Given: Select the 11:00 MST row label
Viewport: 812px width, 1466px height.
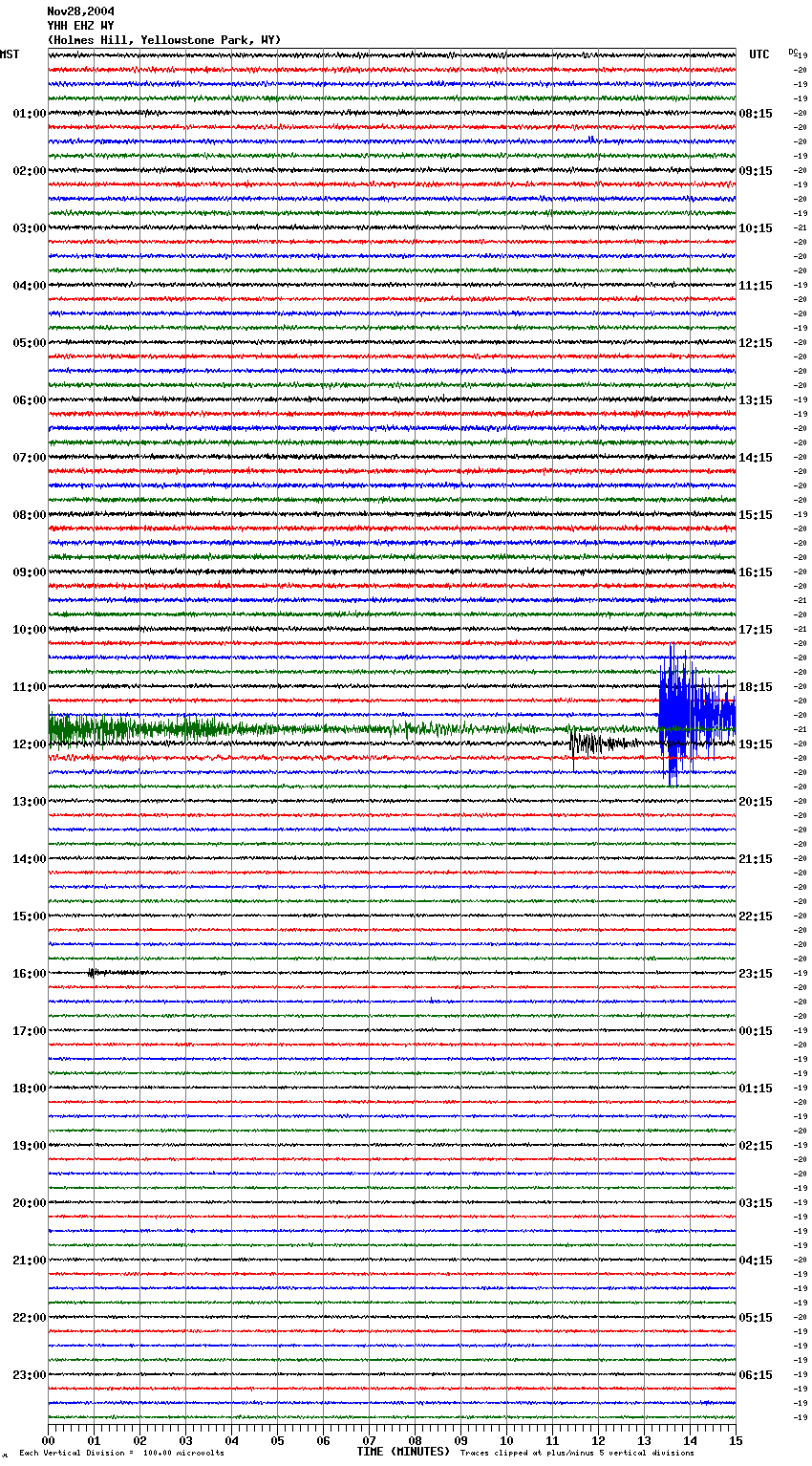Looking at the screenshot, I should click(x=29, y=687).
